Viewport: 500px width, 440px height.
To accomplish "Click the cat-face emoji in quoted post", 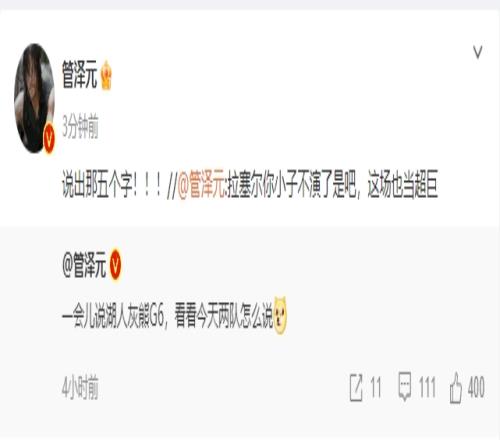I will pyautogui.click(x=280, y=315).
